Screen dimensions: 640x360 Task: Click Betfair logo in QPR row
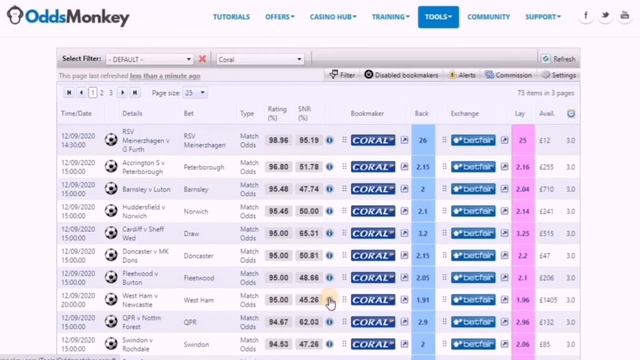coord(473,322)
